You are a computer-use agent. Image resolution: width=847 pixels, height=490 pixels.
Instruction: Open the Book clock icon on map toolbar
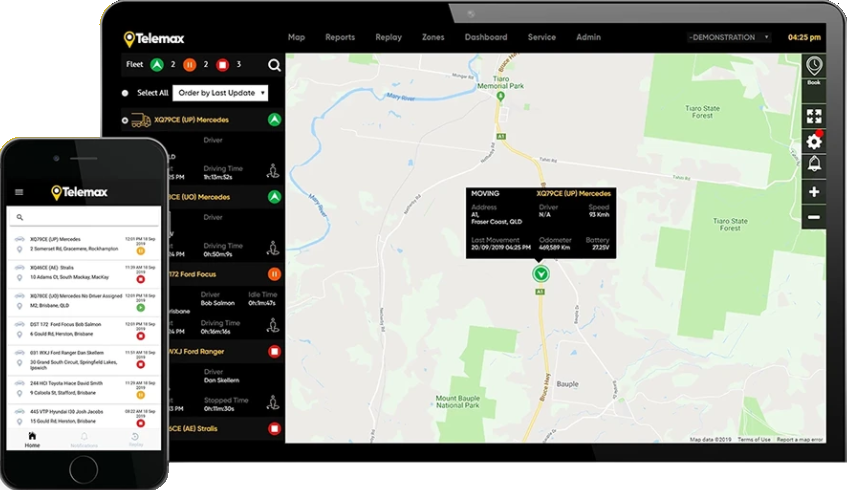[814, 66]
